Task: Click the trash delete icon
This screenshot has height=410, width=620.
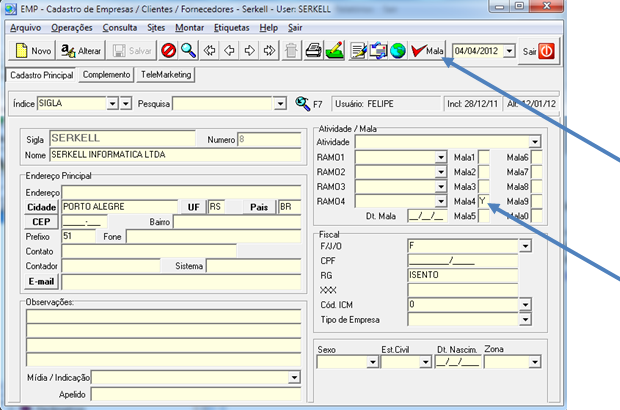Action: click(x=291, y=51)
